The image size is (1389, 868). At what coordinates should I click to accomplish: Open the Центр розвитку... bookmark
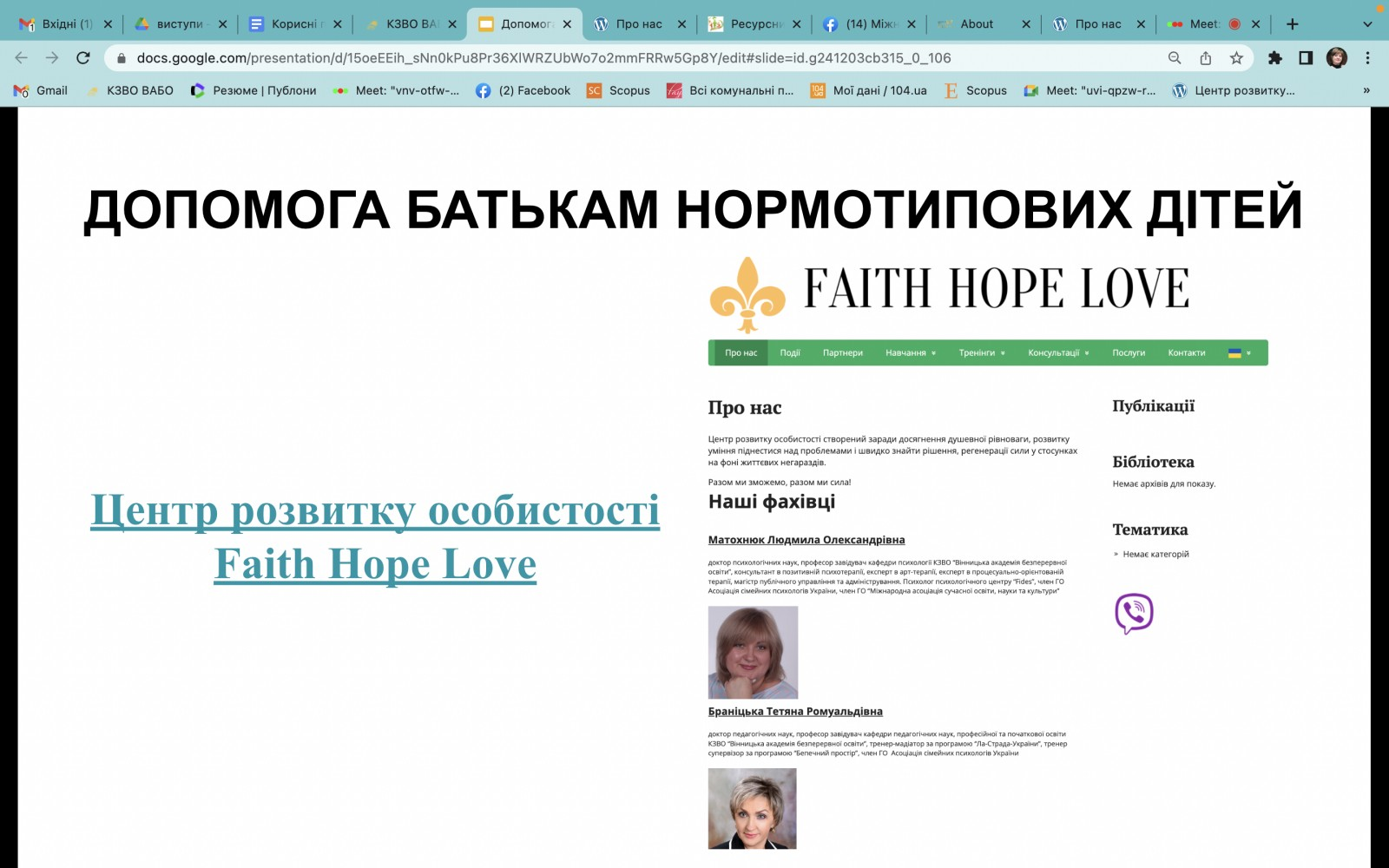coord(1234,90)
